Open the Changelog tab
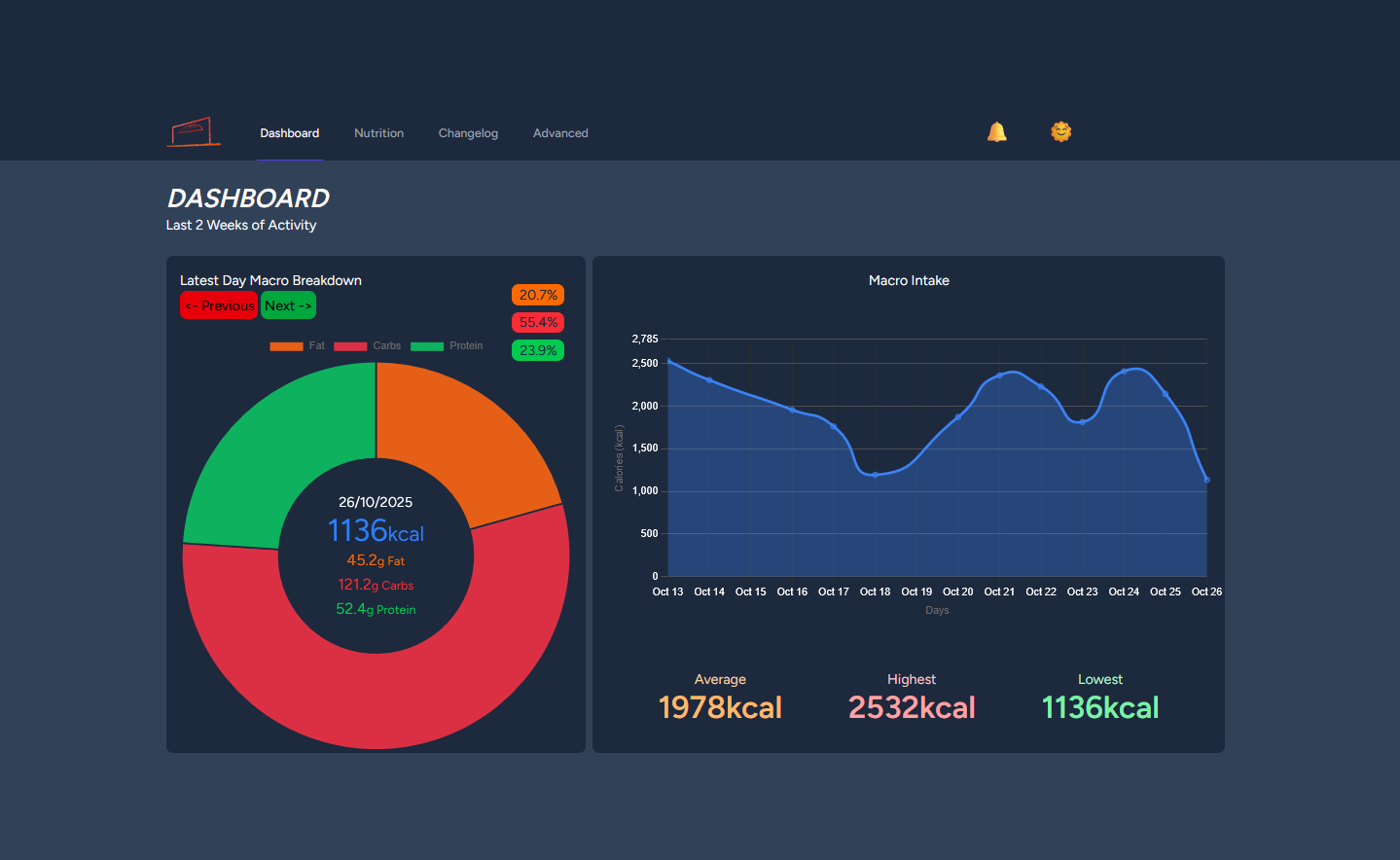 (468, 133)
